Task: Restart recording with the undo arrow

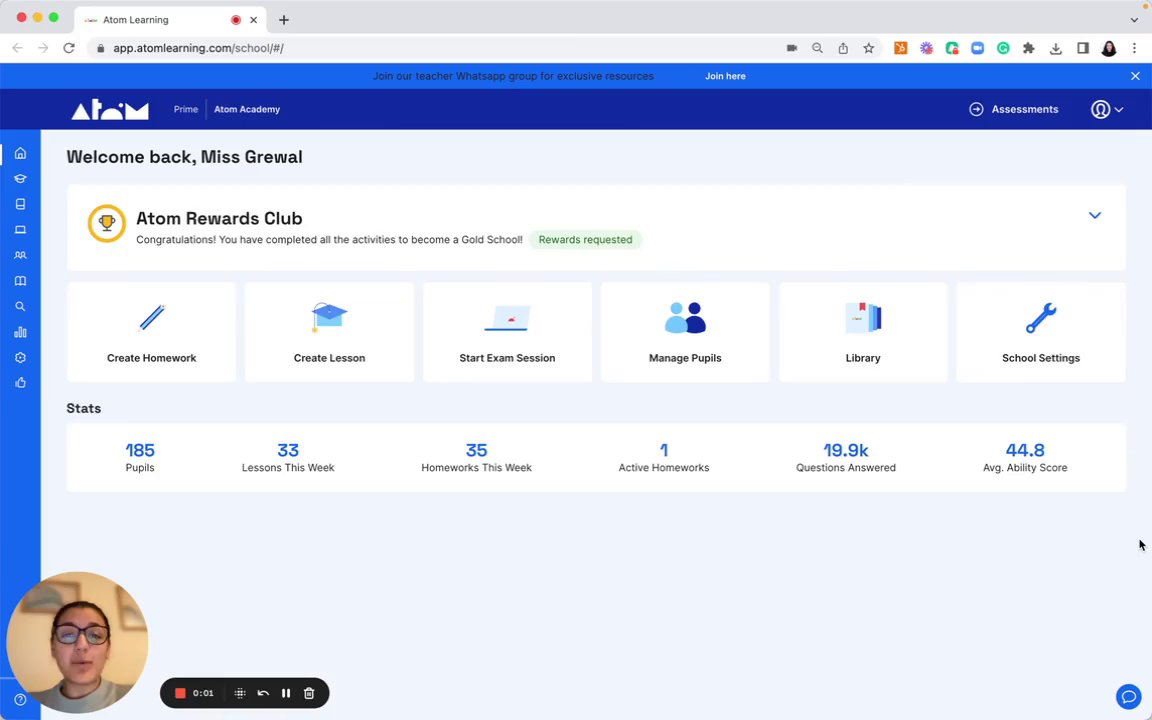Action: tap(263, 693)
